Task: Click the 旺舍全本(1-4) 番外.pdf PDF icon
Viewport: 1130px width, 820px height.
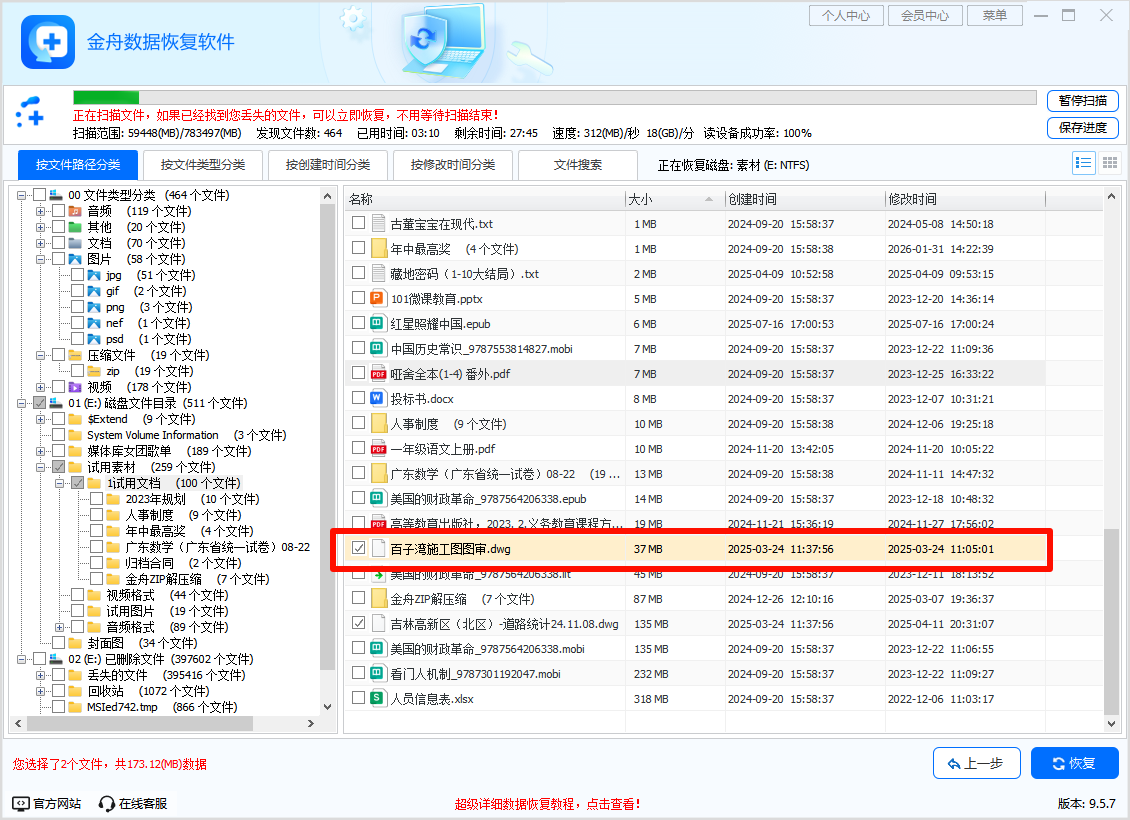Action: pyautogui.click(x=378, y=373)
